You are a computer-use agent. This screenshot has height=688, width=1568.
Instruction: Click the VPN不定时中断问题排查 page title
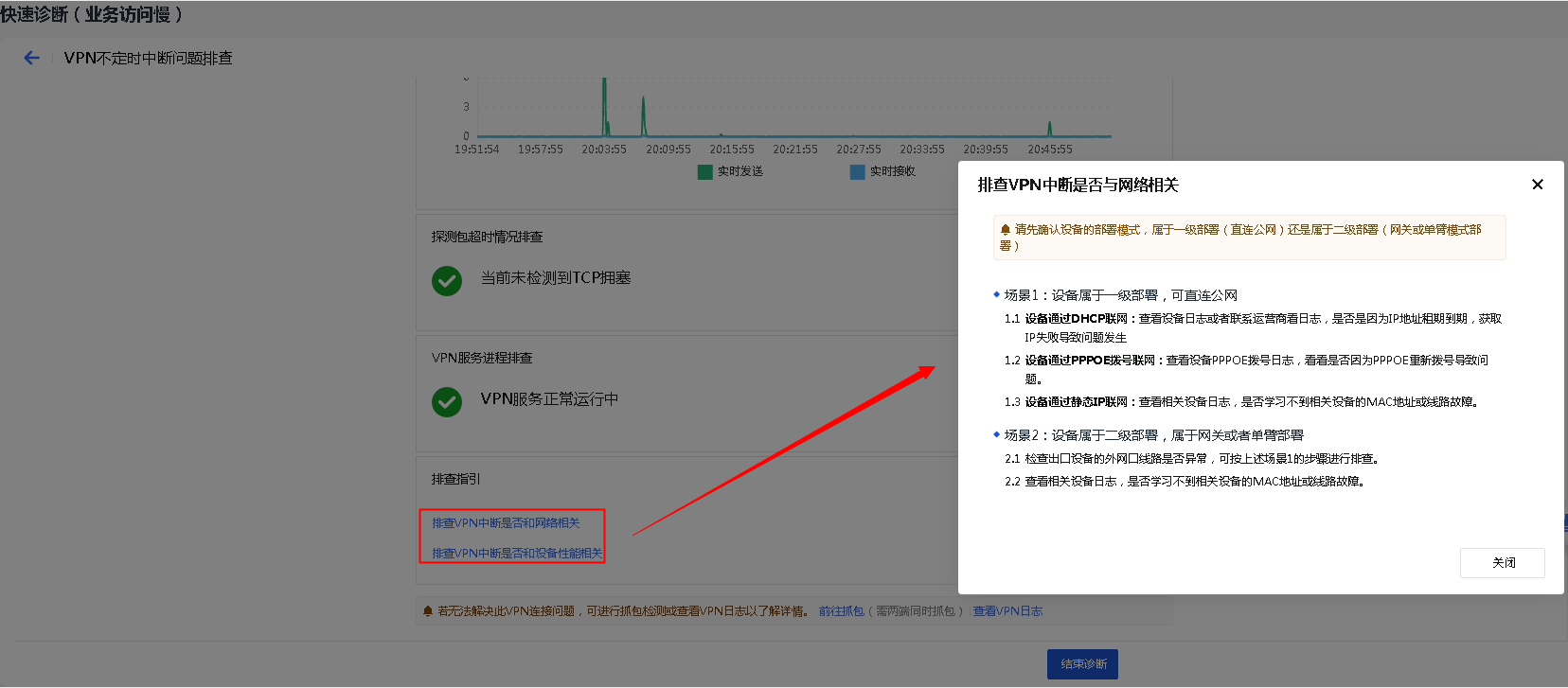coord(148,59)
